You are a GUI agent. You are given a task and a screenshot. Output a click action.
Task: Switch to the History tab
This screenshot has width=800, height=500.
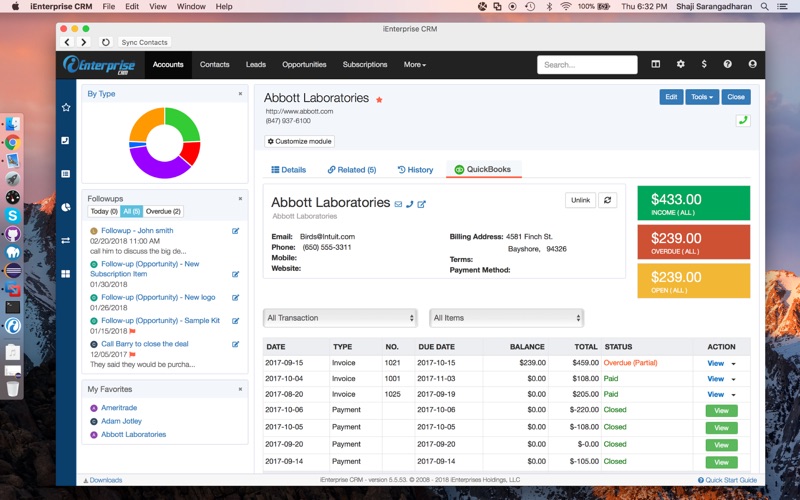click(x=415, y=170)
